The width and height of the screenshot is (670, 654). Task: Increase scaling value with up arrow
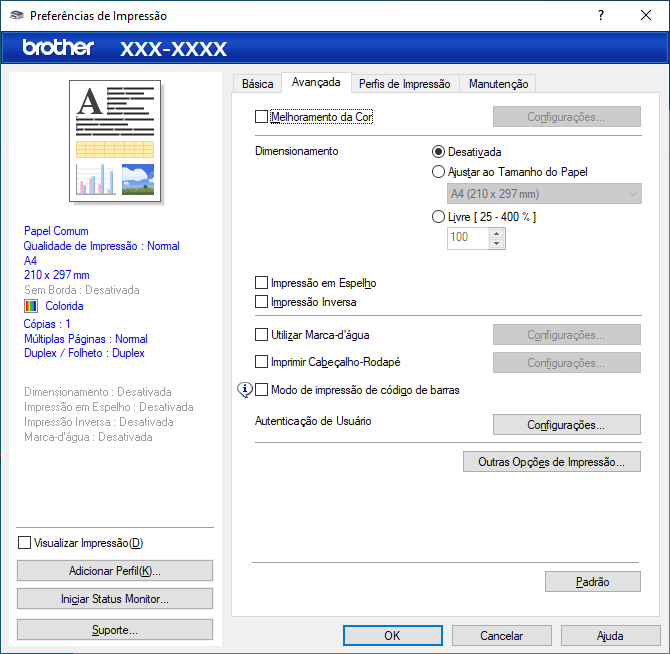point(497,232)
